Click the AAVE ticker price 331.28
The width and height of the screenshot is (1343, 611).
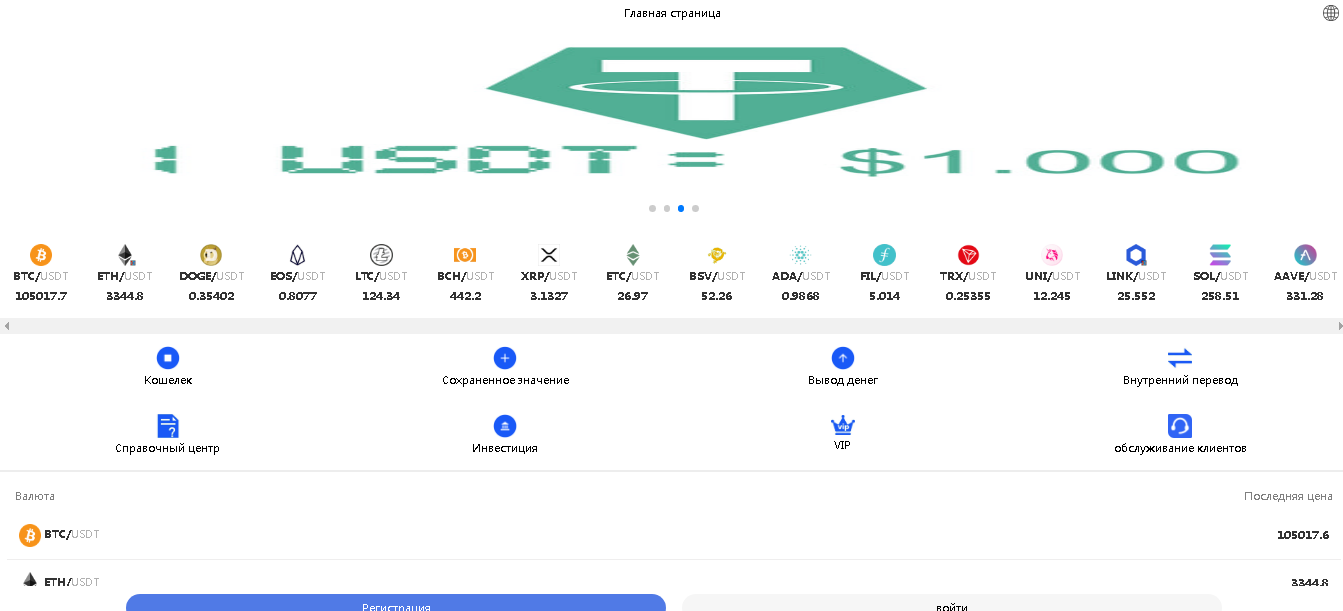pyautogui.click(x=1305, y=296)
